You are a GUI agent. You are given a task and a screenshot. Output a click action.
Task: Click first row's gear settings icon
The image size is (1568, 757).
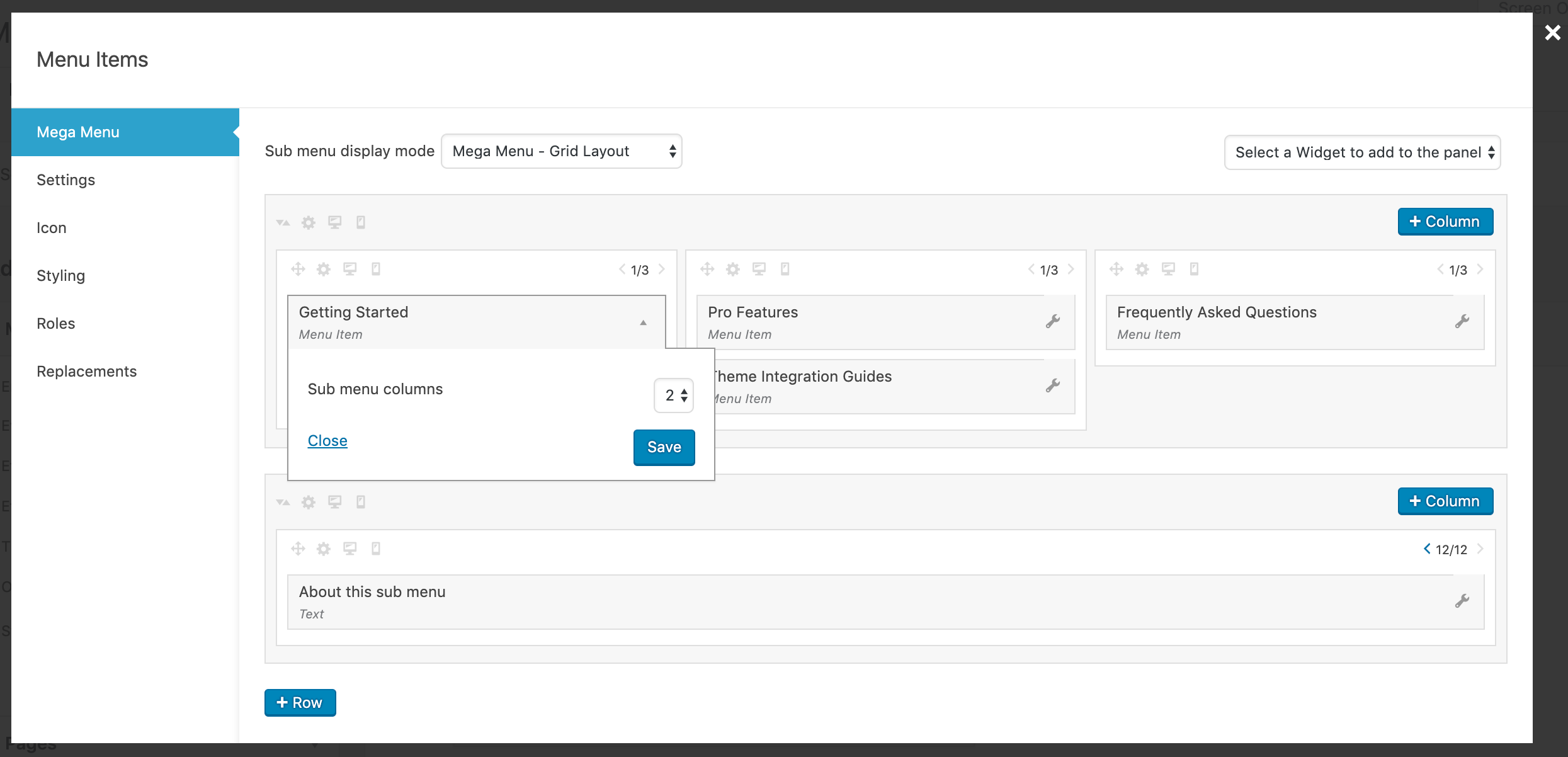point(308,222)
